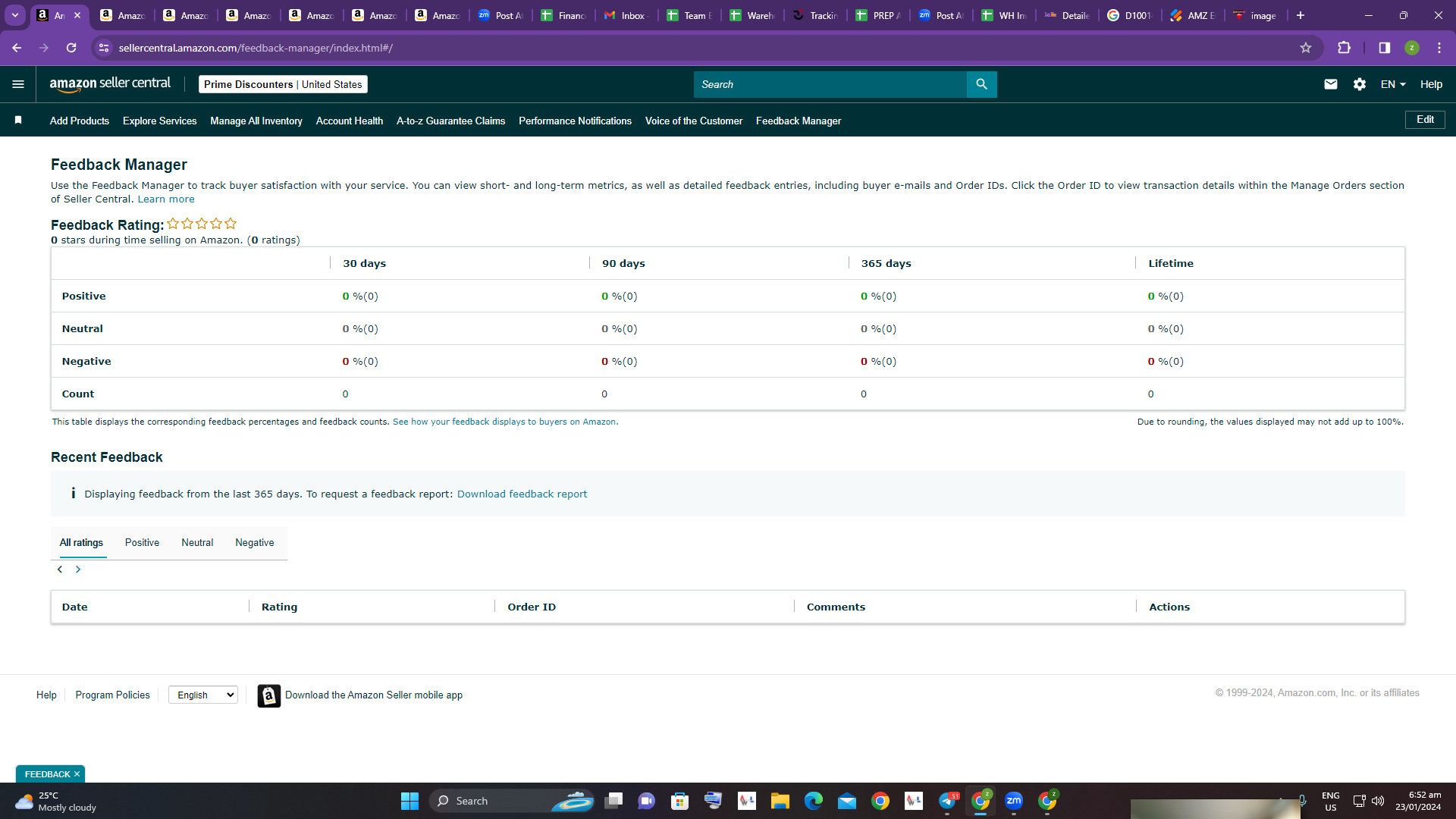Open Voice of the Customer
Screen dimensions: 1456x819
point(694,121)
